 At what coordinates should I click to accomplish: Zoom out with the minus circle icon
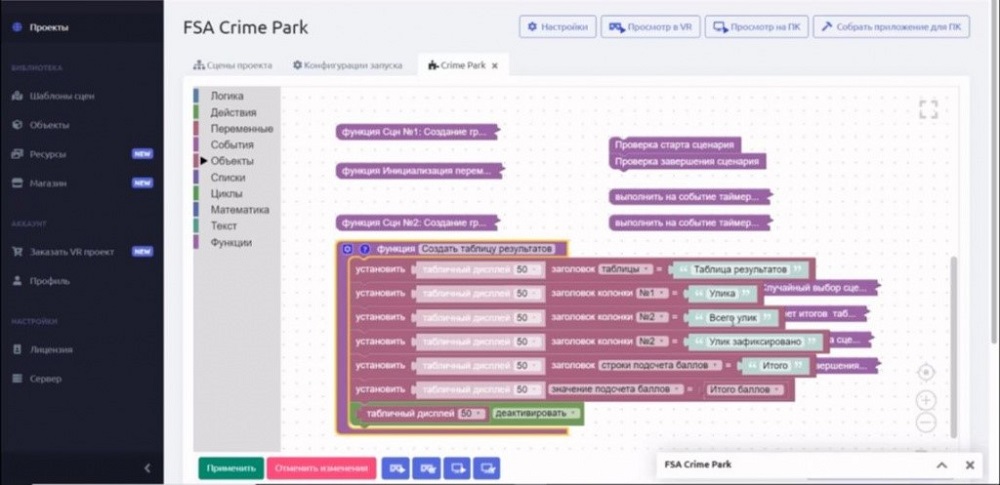926,422
